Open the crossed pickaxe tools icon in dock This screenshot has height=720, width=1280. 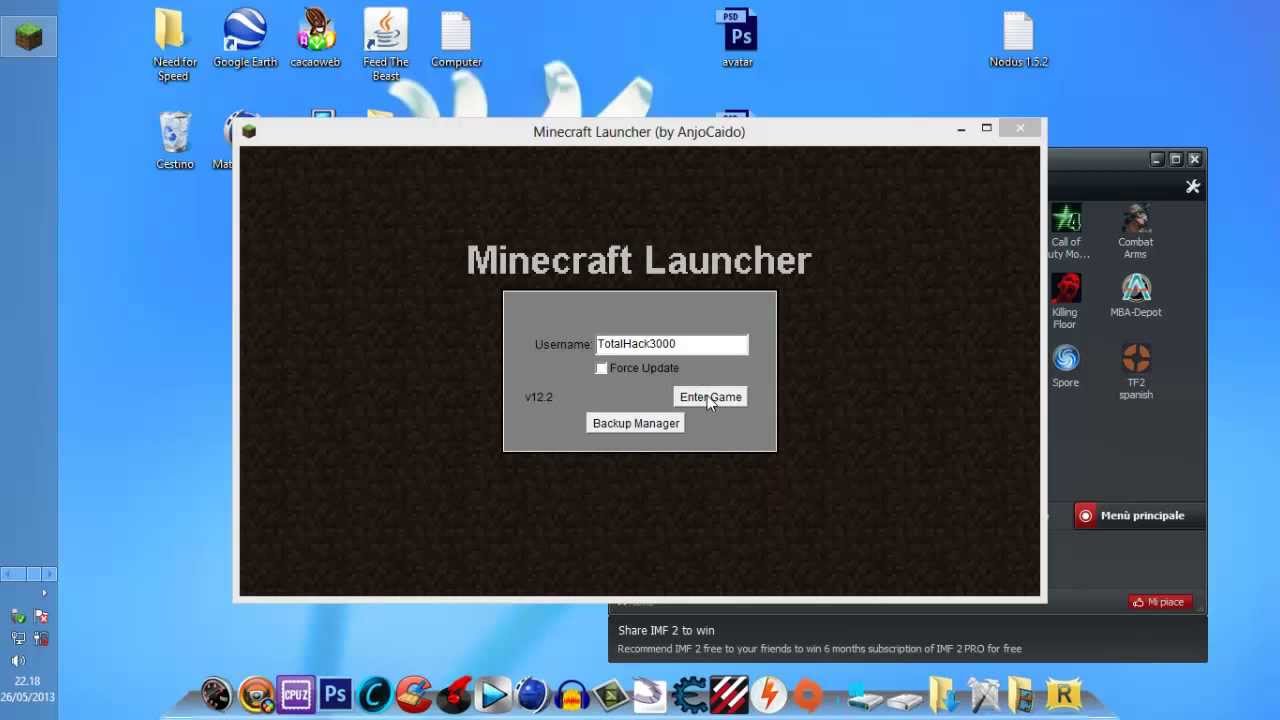(984, 694)
